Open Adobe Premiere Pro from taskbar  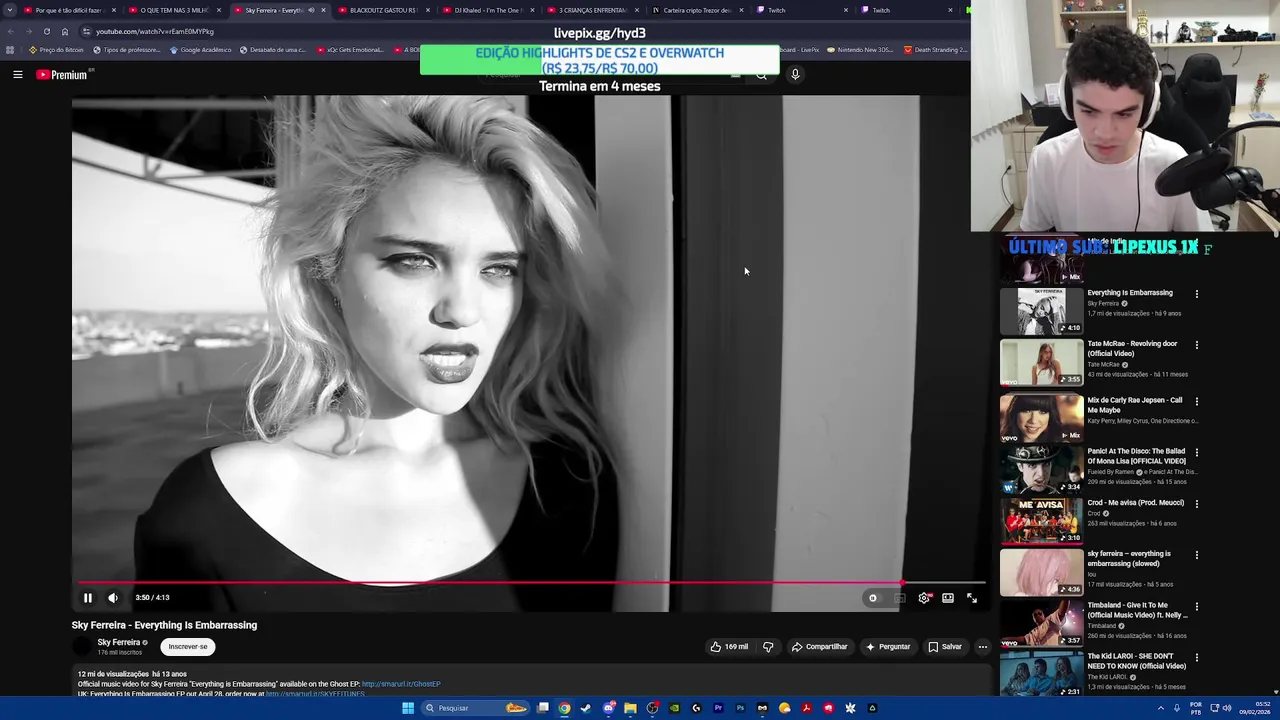(x=718, y=708)
